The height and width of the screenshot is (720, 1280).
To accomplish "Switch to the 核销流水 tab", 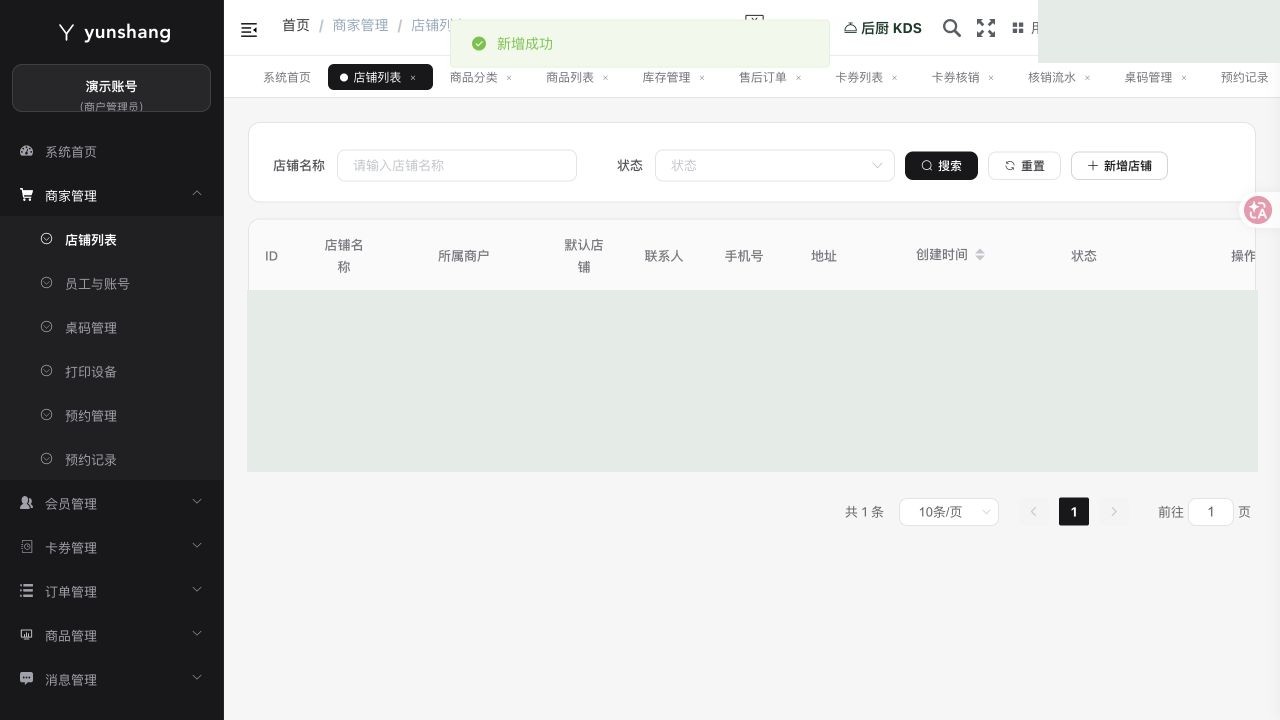I will tap(1052, 77).
